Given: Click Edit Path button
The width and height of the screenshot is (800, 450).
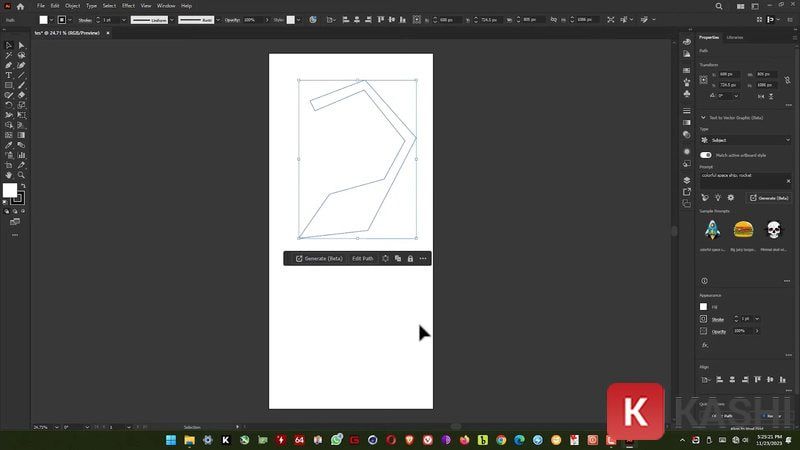Looking at the screenshot, I should [363, 259].
